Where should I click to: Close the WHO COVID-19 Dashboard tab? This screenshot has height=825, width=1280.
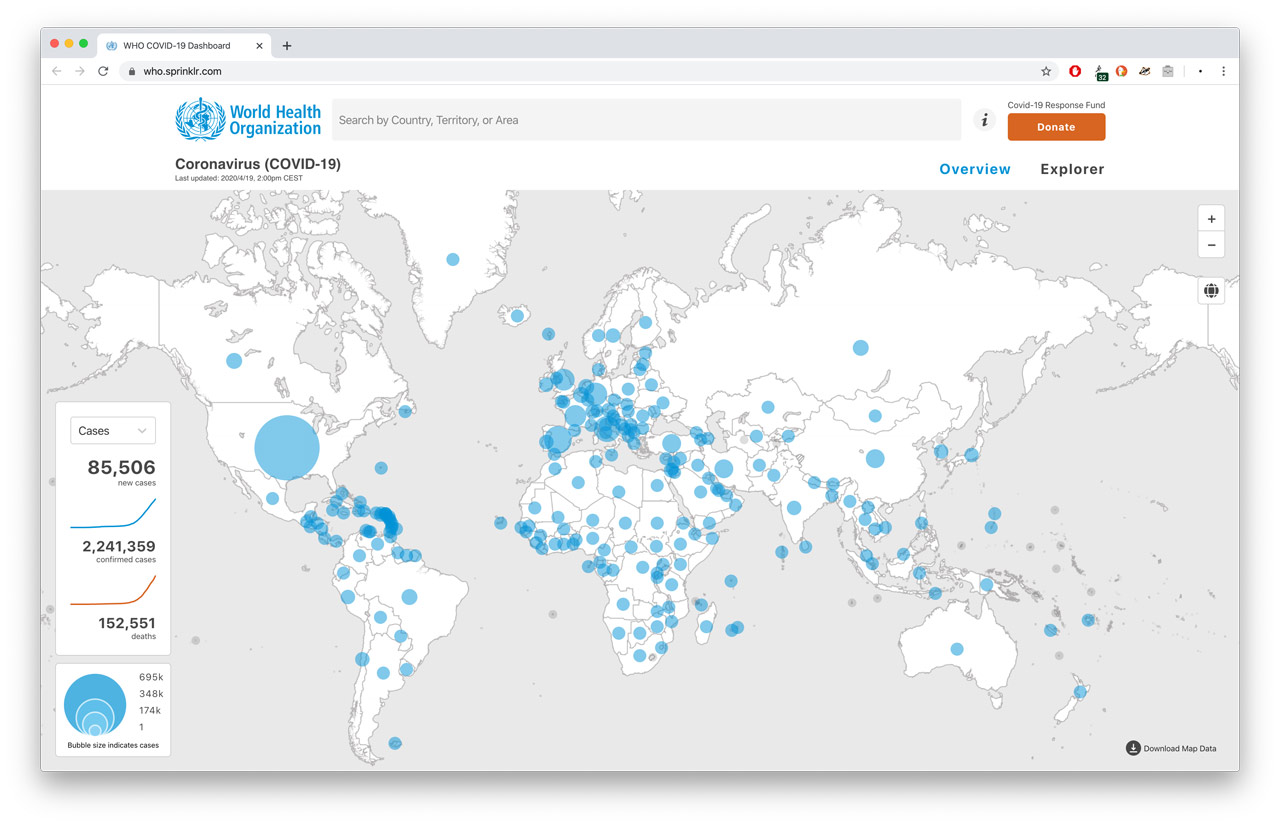pyautogui.click(x=259, y=46)
